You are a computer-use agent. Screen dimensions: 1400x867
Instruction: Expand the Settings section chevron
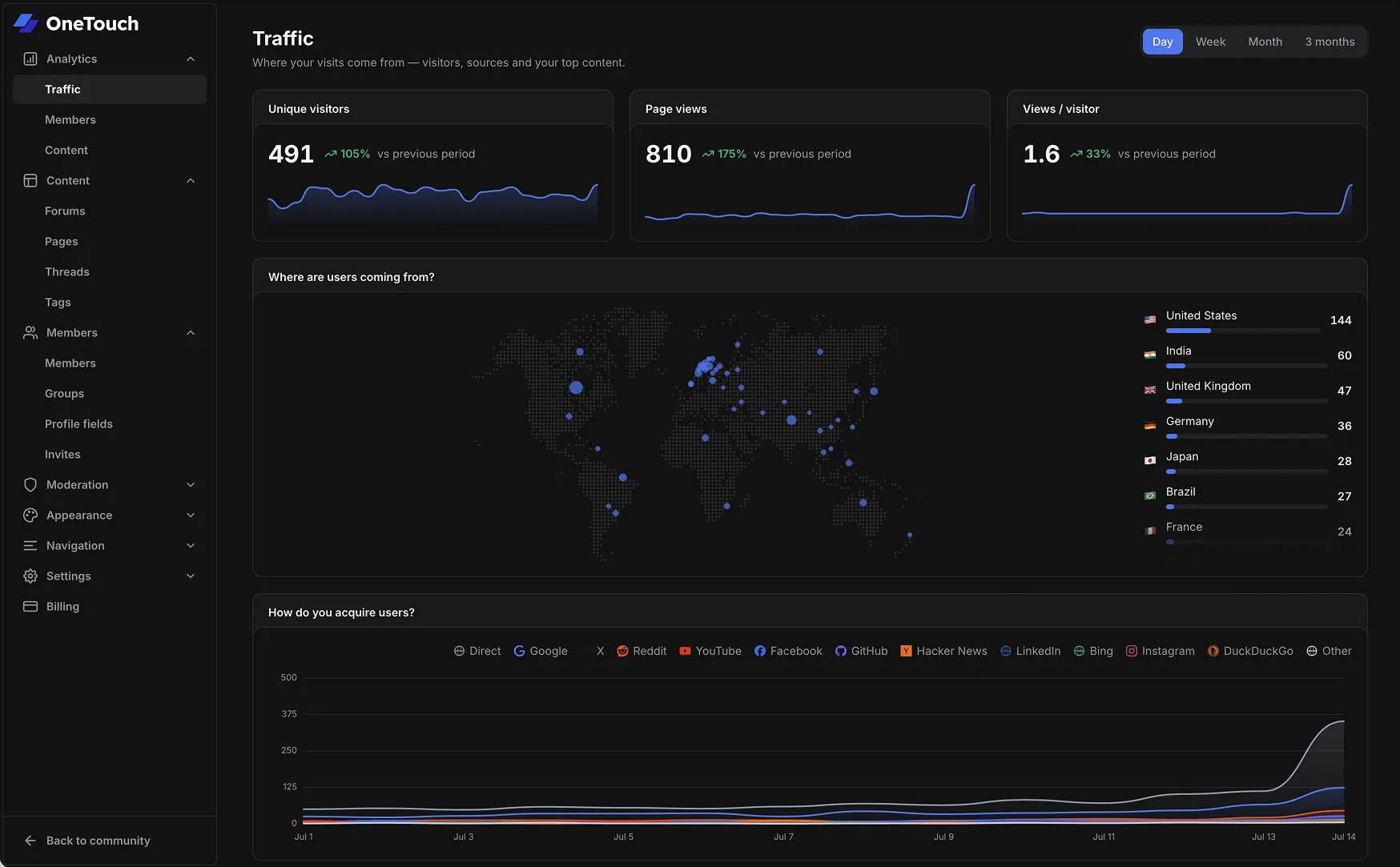[x=191, y=576]
